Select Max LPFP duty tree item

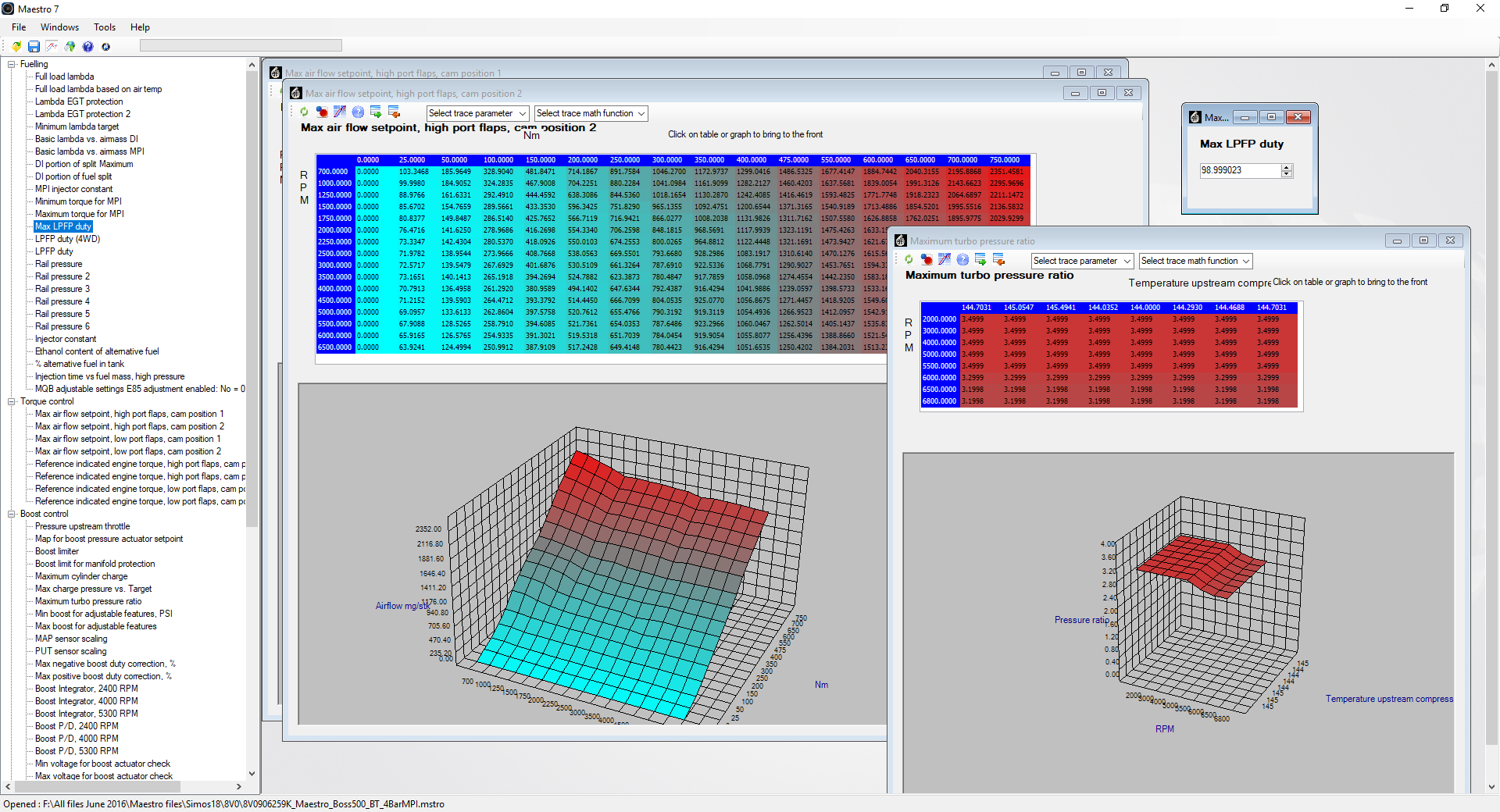coord(63,226)
